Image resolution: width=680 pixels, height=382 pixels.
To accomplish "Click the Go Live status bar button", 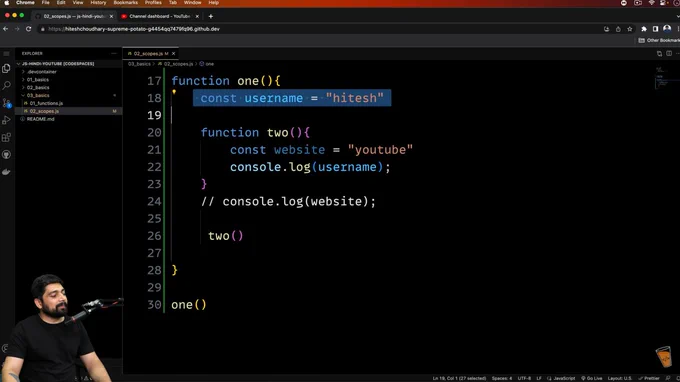I will [x=592, y=379].
